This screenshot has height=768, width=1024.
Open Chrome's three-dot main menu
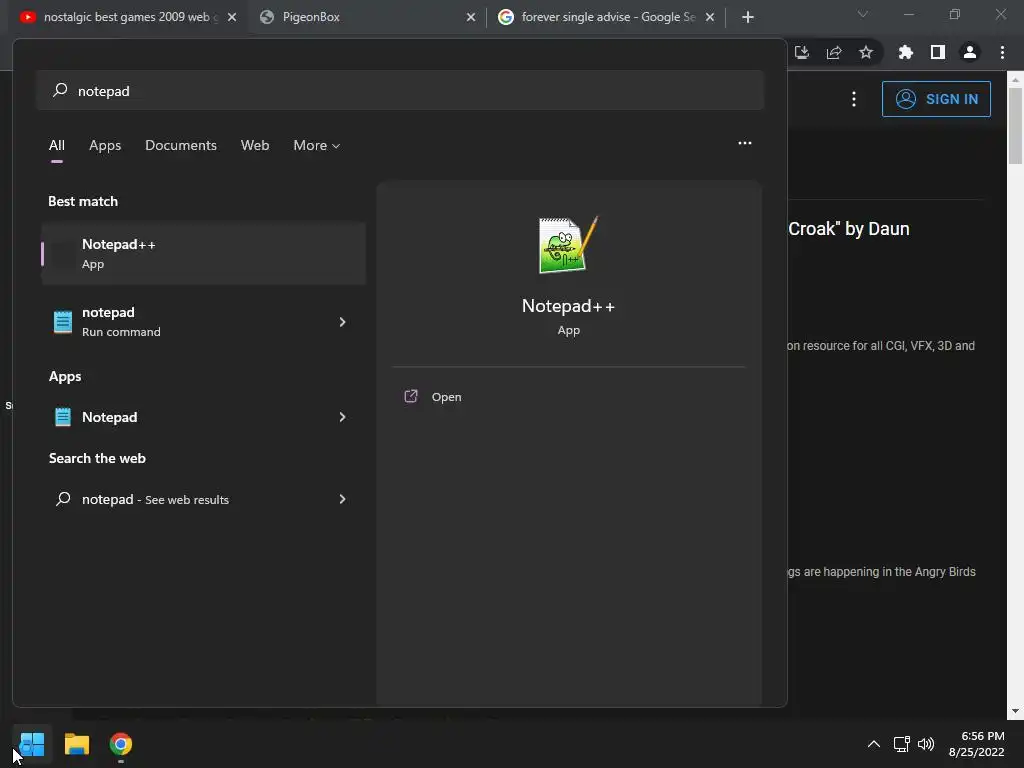1002,52
